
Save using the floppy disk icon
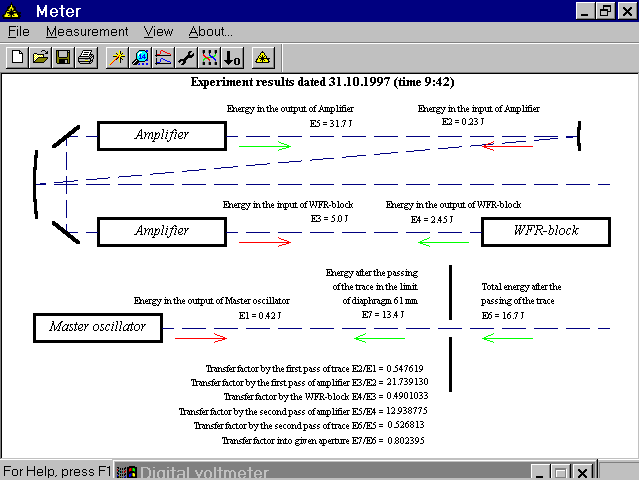[63, 57]
